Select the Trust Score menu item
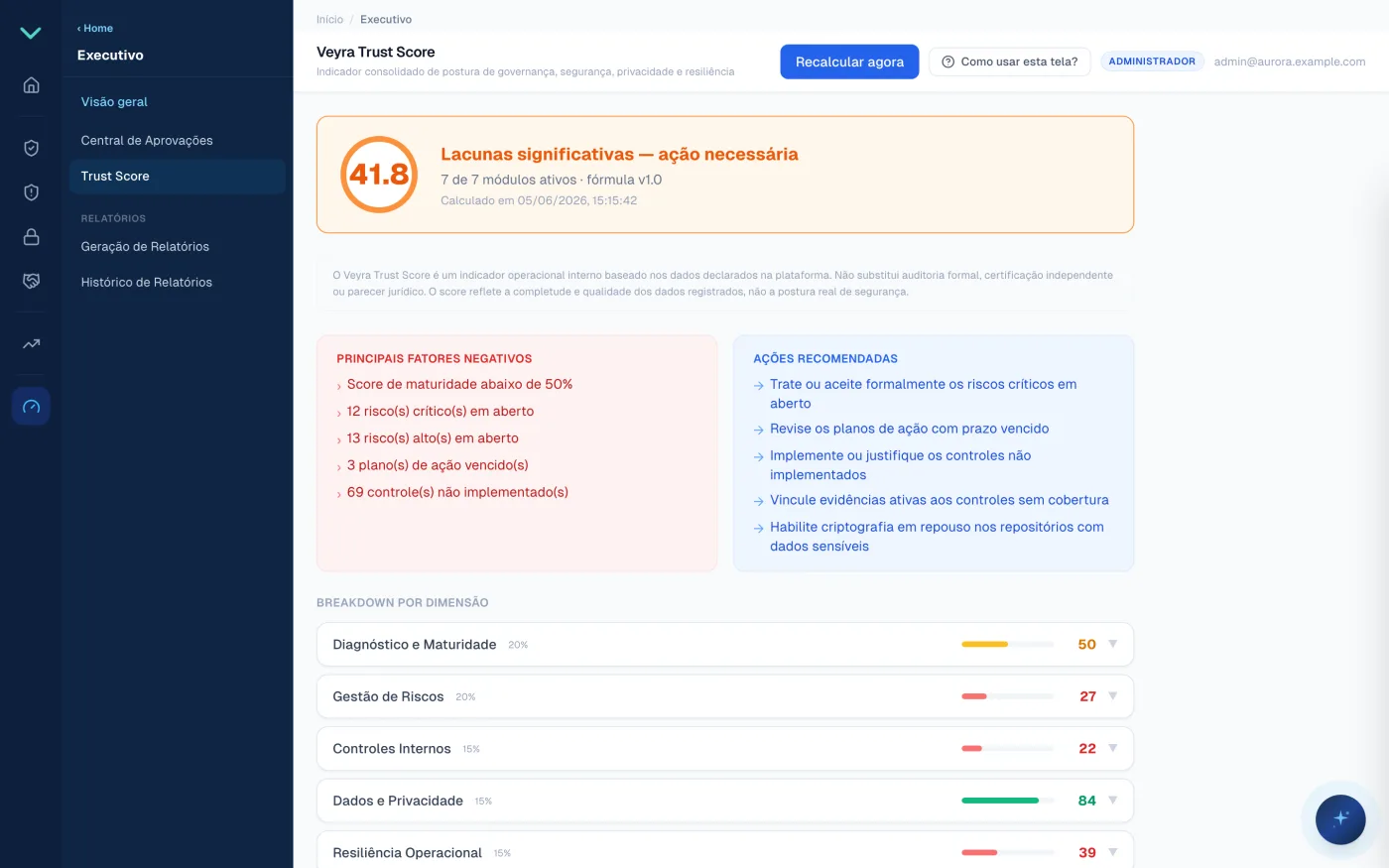 pyautogui.click(x=177, y=177)
